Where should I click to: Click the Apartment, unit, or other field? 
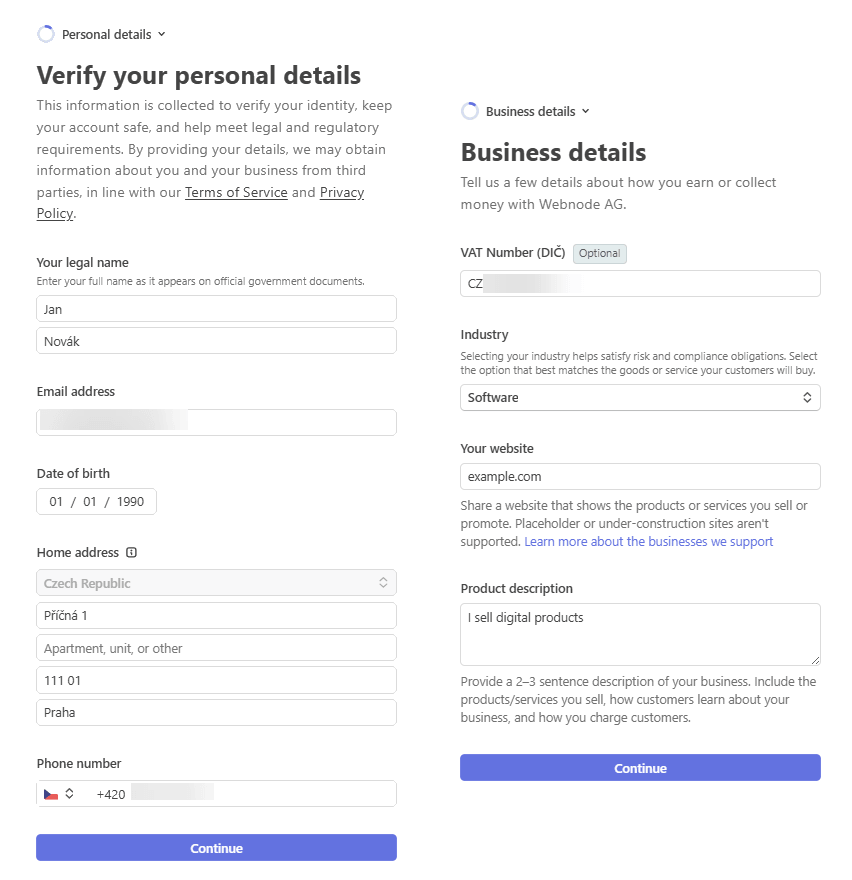[x=217, y=648]
